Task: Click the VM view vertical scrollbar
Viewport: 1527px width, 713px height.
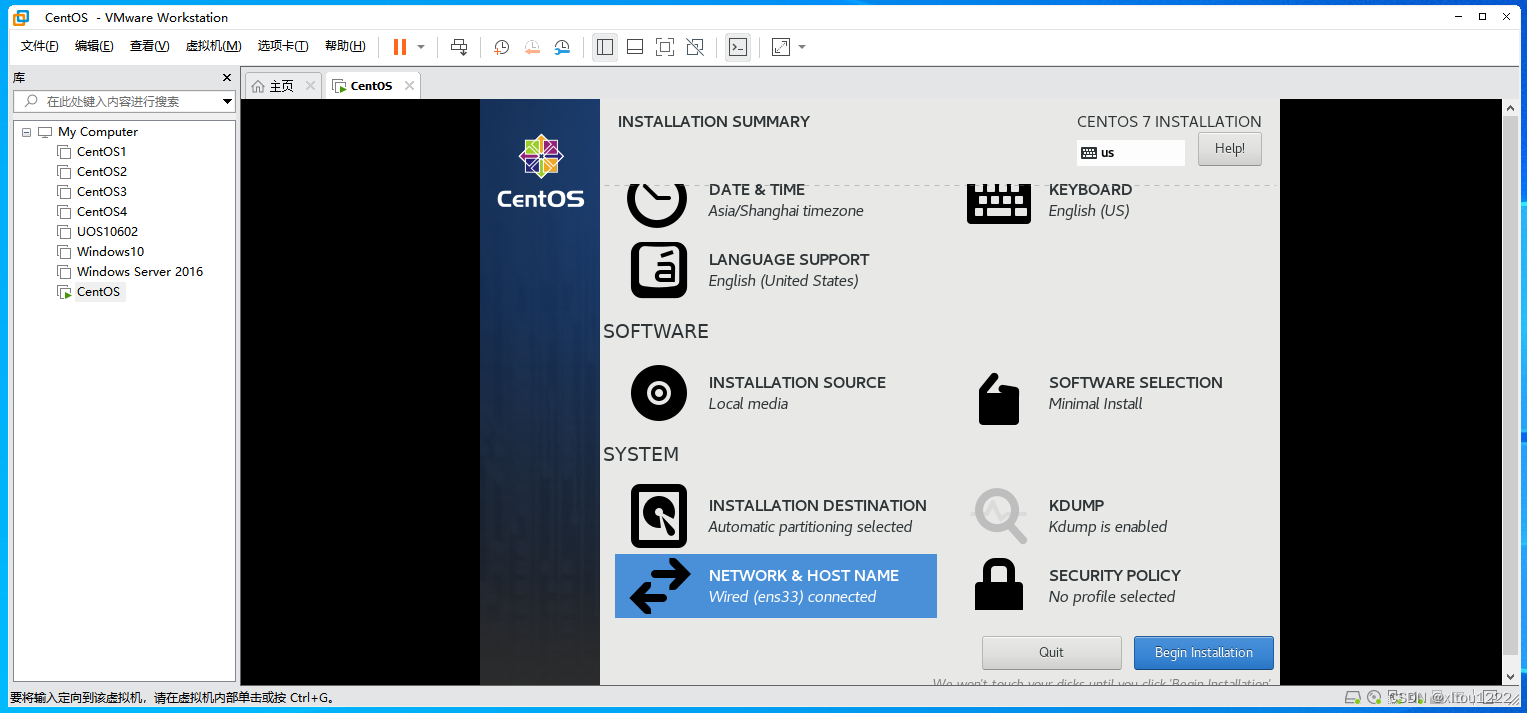Action: [x=1510, y=391]
